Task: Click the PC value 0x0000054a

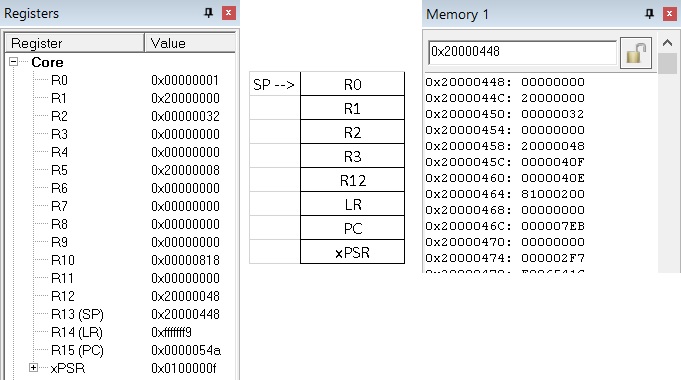Action: tap(186, 350)
